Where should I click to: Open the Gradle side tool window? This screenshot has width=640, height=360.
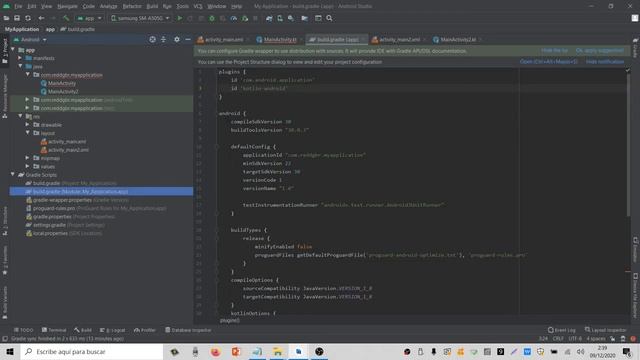click(636, 48)
